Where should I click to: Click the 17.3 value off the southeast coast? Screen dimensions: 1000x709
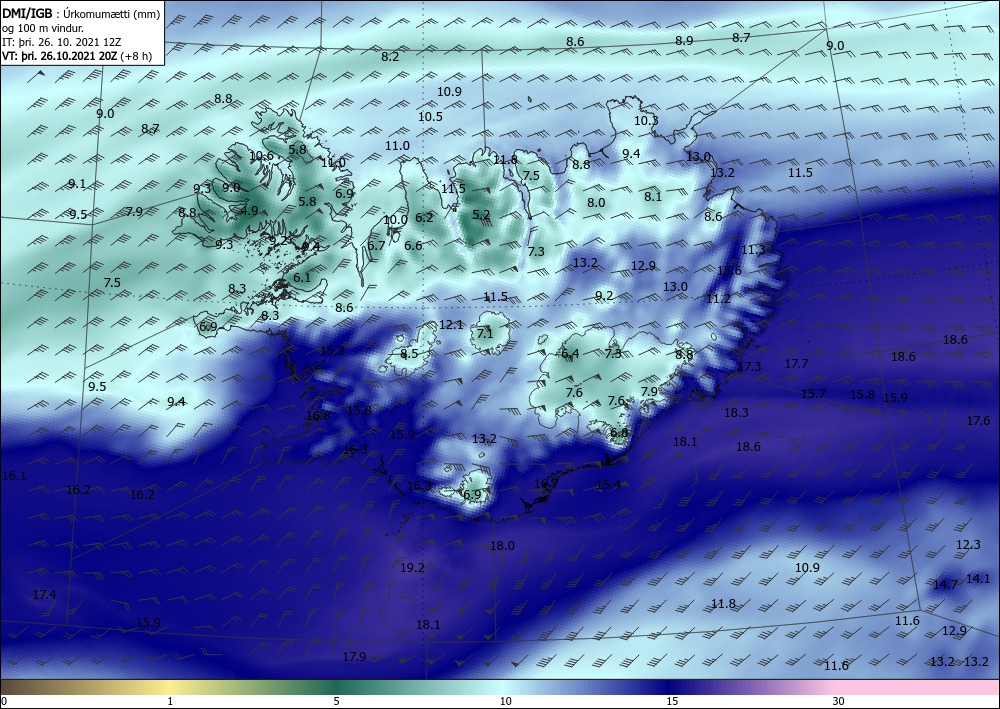pos(749,366)
